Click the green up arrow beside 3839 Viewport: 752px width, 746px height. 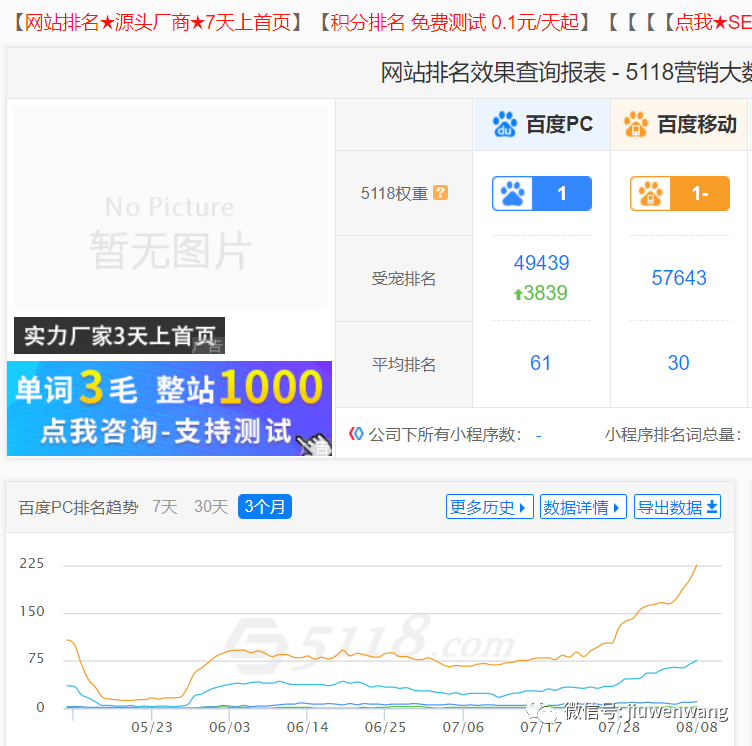518,294
